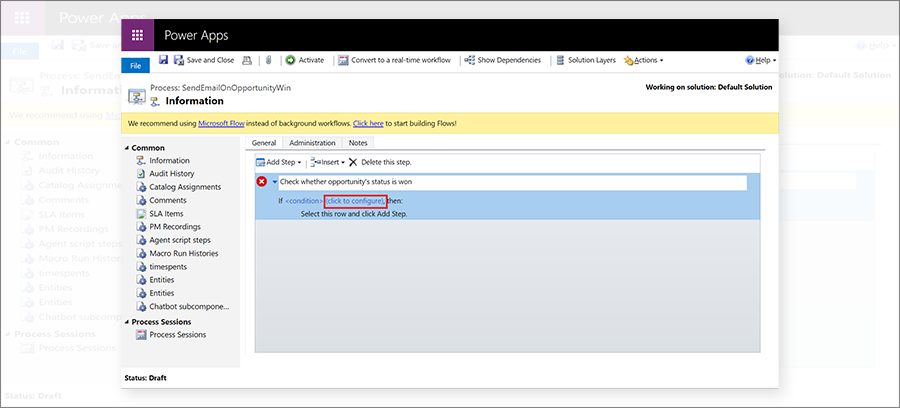Click the Save floppy disk icon

pos(164,60)
